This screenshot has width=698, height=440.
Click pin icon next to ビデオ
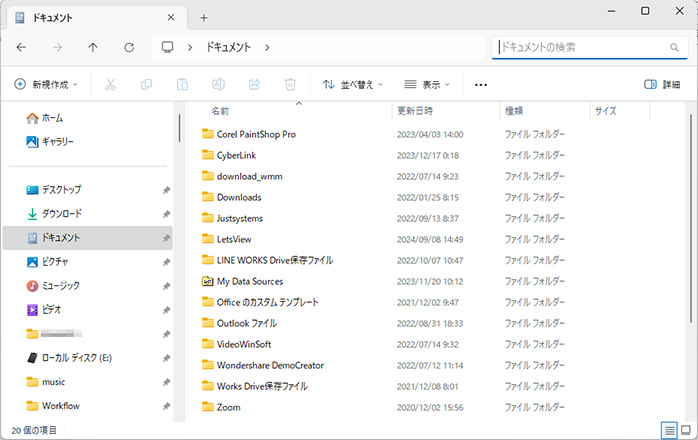166,310
